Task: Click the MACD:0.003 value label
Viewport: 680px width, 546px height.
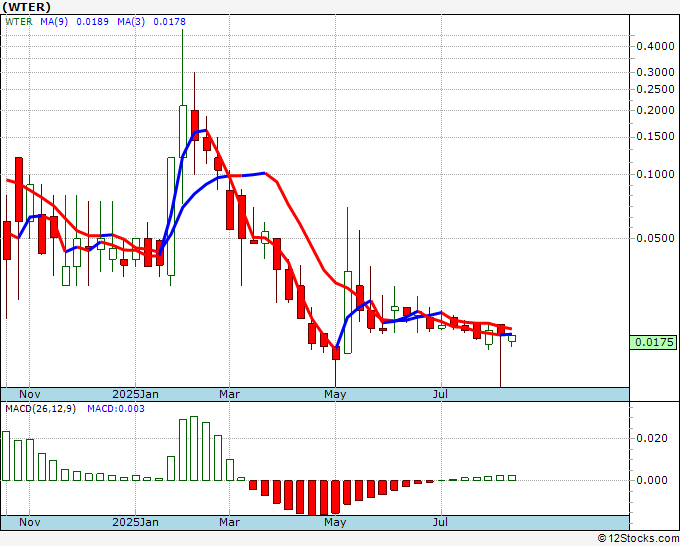Action: pyautogui.click(x=116, y=409)
